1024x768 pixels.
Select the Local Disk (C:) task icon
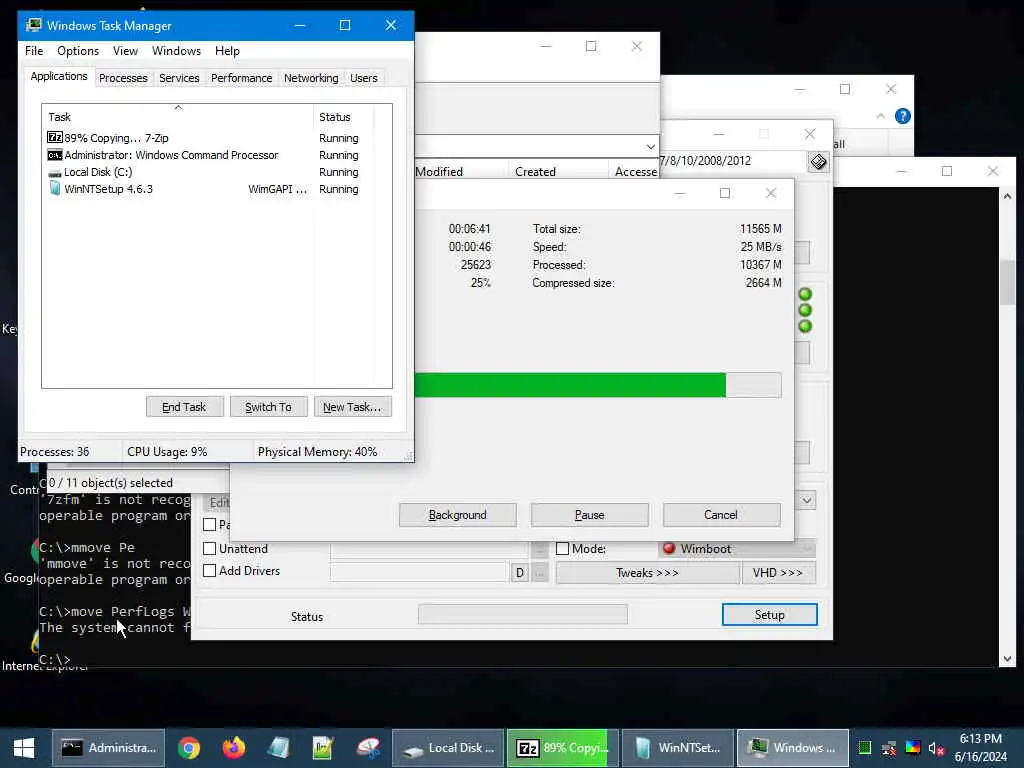pos(55,172)
